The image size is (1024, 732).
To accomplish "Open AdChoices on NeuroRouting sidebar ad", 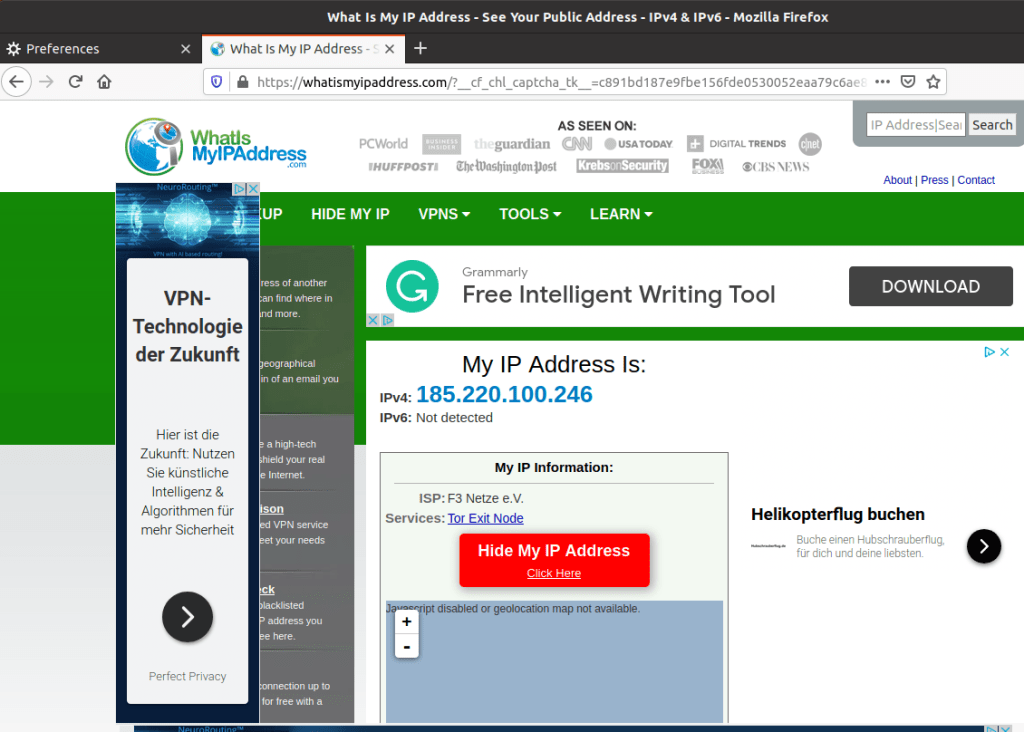I will click(240, 189).
